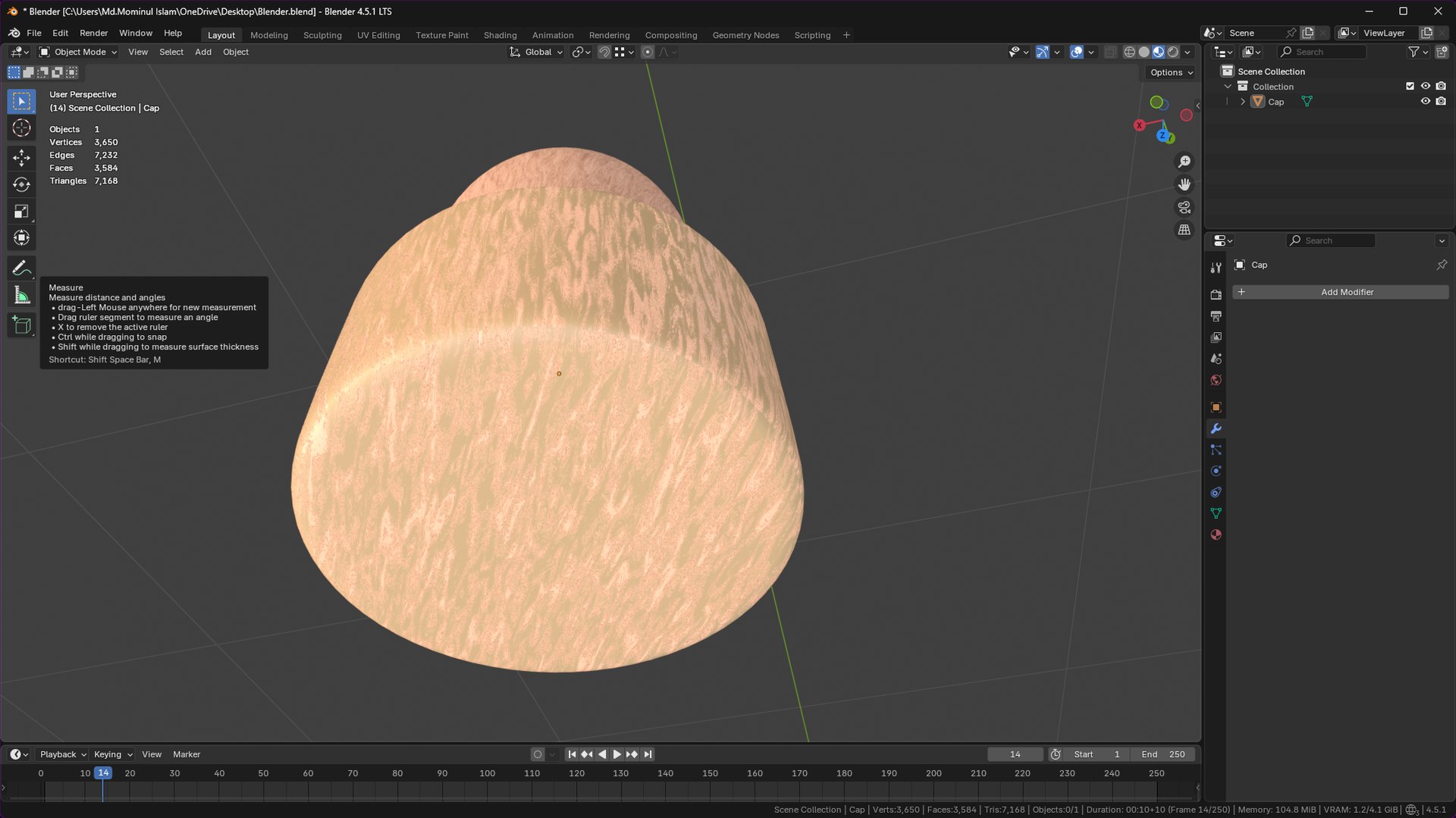Switch to solid viewport shading

[x=1144, y=52]
